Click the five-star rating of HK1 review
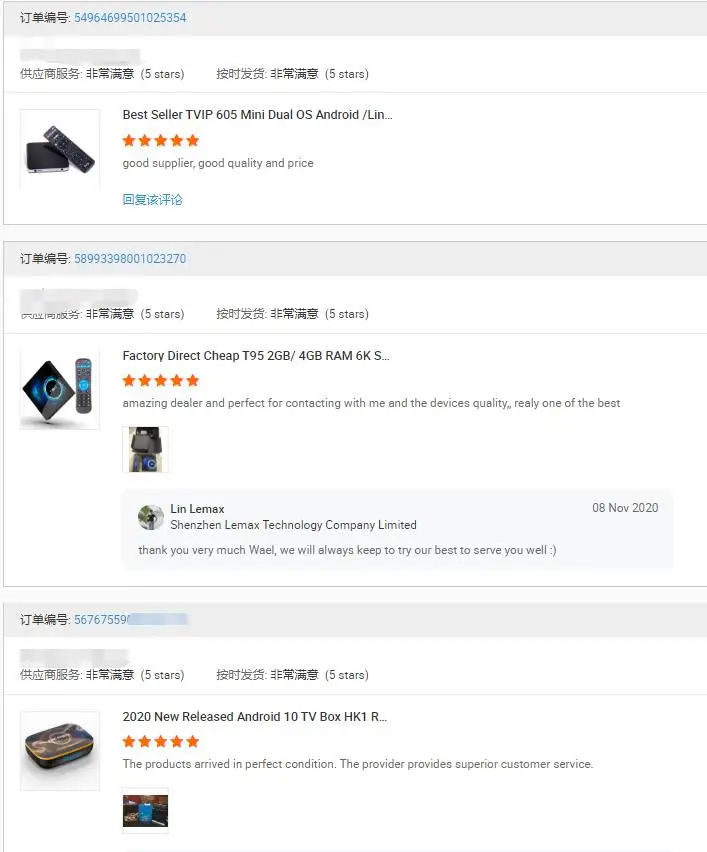Screen dimensions: 707x852 point(161,741)
